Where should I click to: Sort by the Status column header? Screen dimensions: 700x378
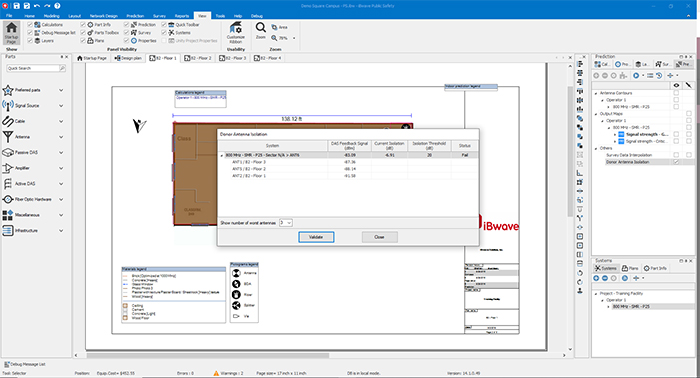pyautogui.click(x=465, y=145)
